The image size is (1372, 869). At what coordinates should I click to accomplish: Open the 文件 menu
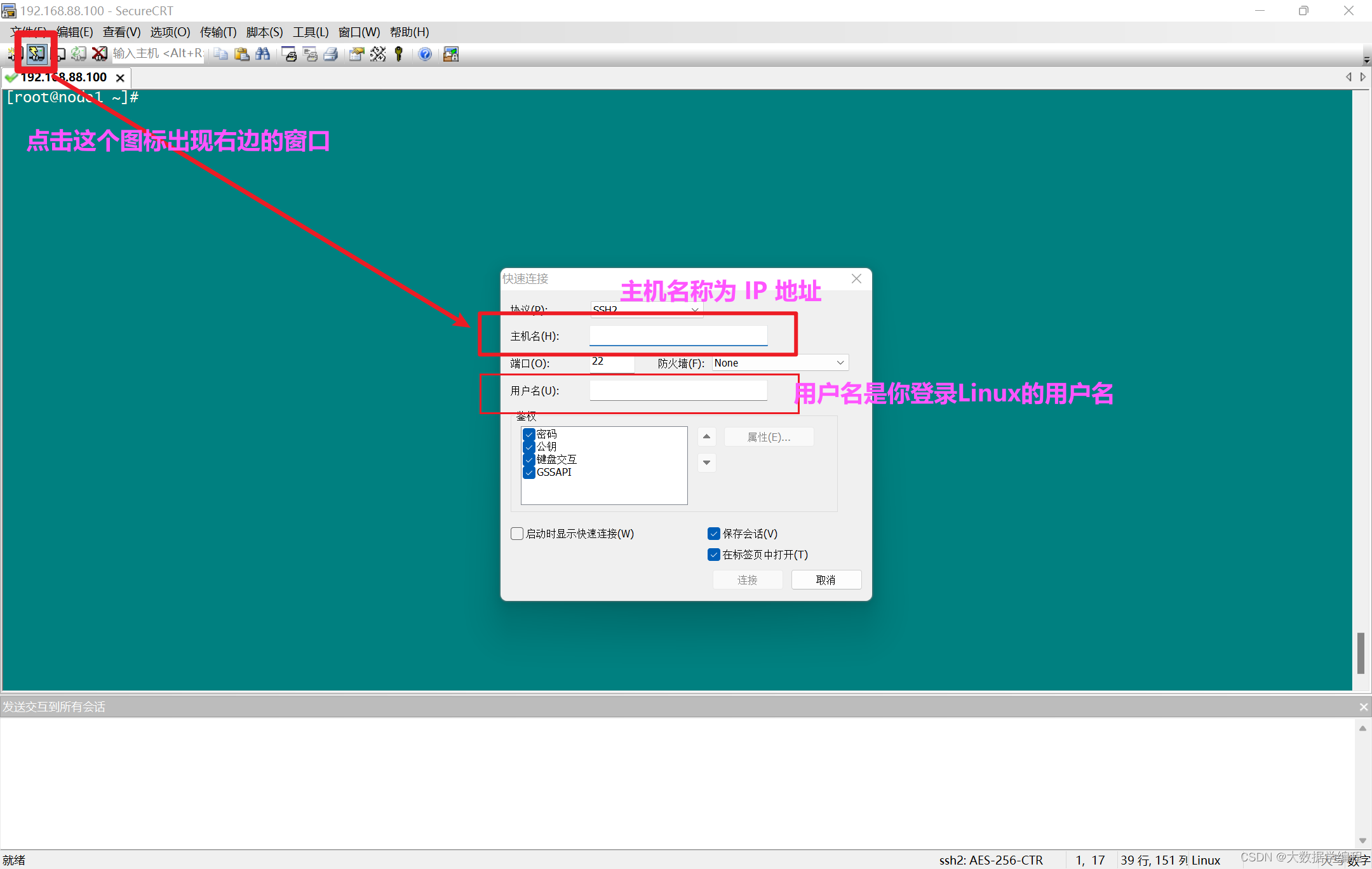pyautogui.click(x=28, y=32)
